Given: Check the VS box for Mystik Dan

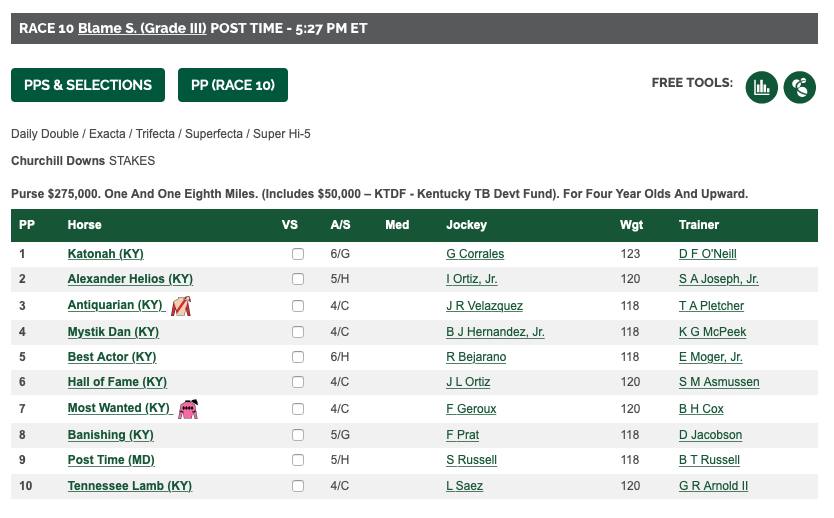Looking at the screenshot, I should [298, 332].
